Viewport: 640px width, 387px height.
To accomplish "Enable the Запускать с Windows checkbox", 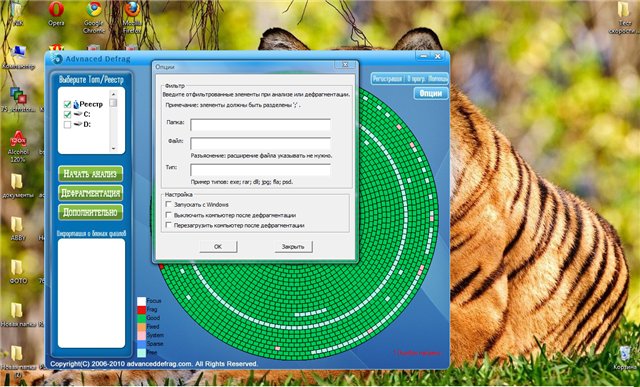I will point(168,204).
